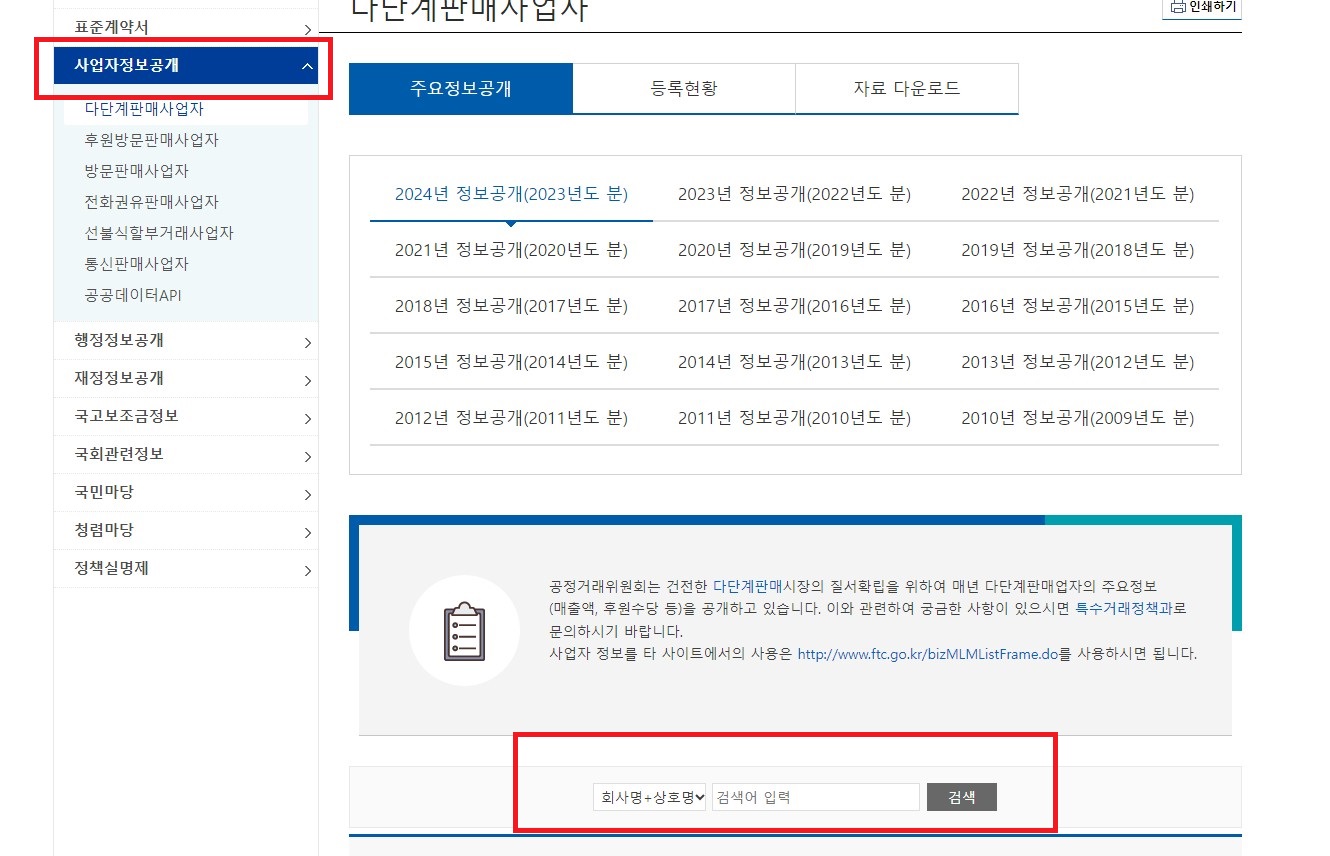Click the 검색 search button

(x=961, y=797)
